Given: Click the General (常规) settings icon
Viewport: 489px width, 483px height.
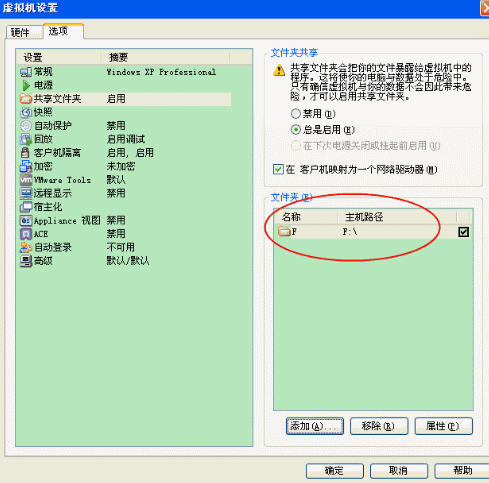Looking at the screenshot, I should (26, 72).
